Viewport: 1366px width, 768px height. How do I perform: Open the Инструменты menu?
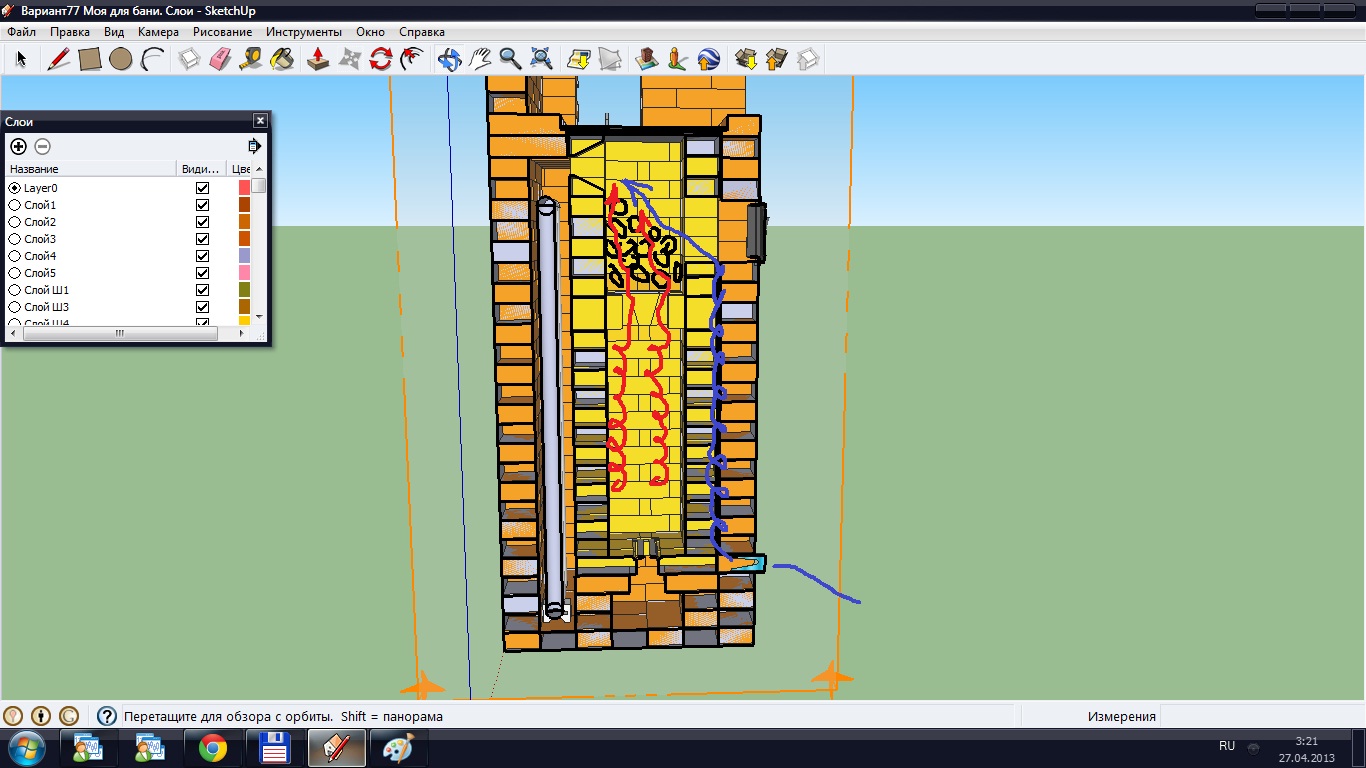coord(303,32)
